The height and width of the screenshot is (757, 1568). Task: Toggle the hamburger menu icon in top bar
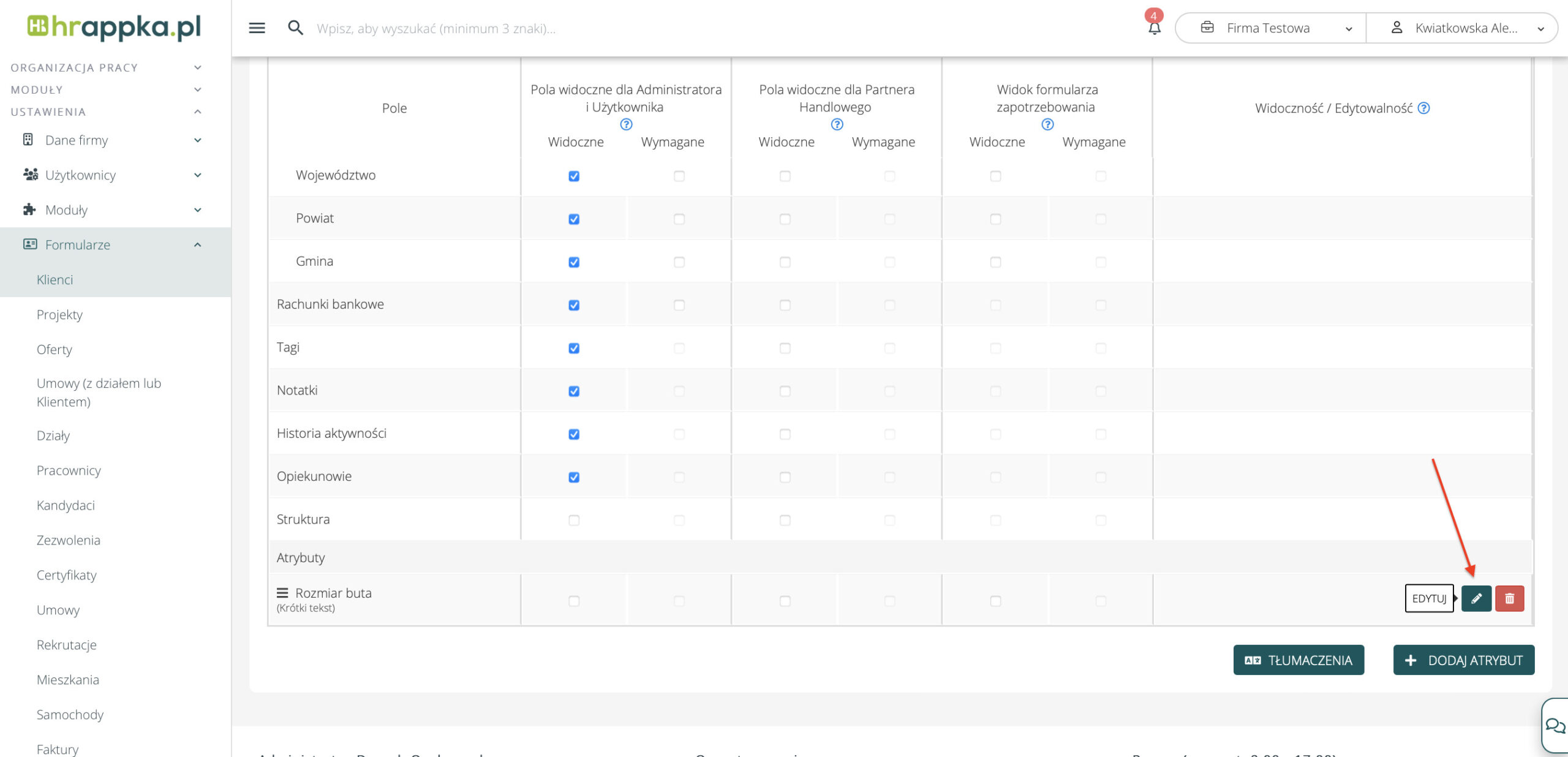coord(257,28)
